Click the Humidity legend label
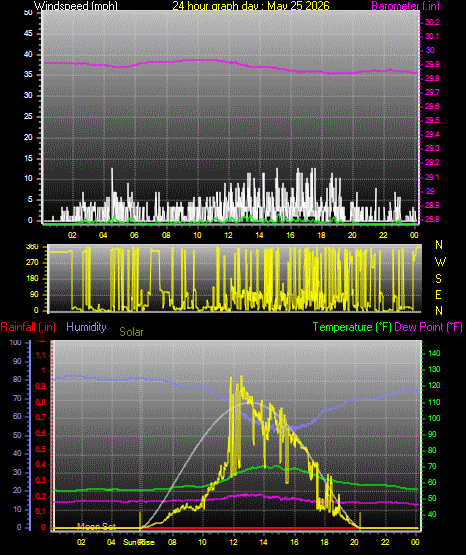 [x=86, y=327]
